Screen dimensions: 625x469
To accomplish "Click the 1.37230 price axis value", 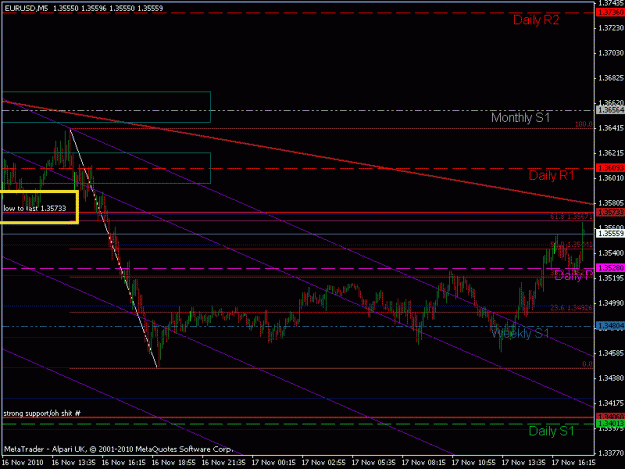I will pos(611,28).
